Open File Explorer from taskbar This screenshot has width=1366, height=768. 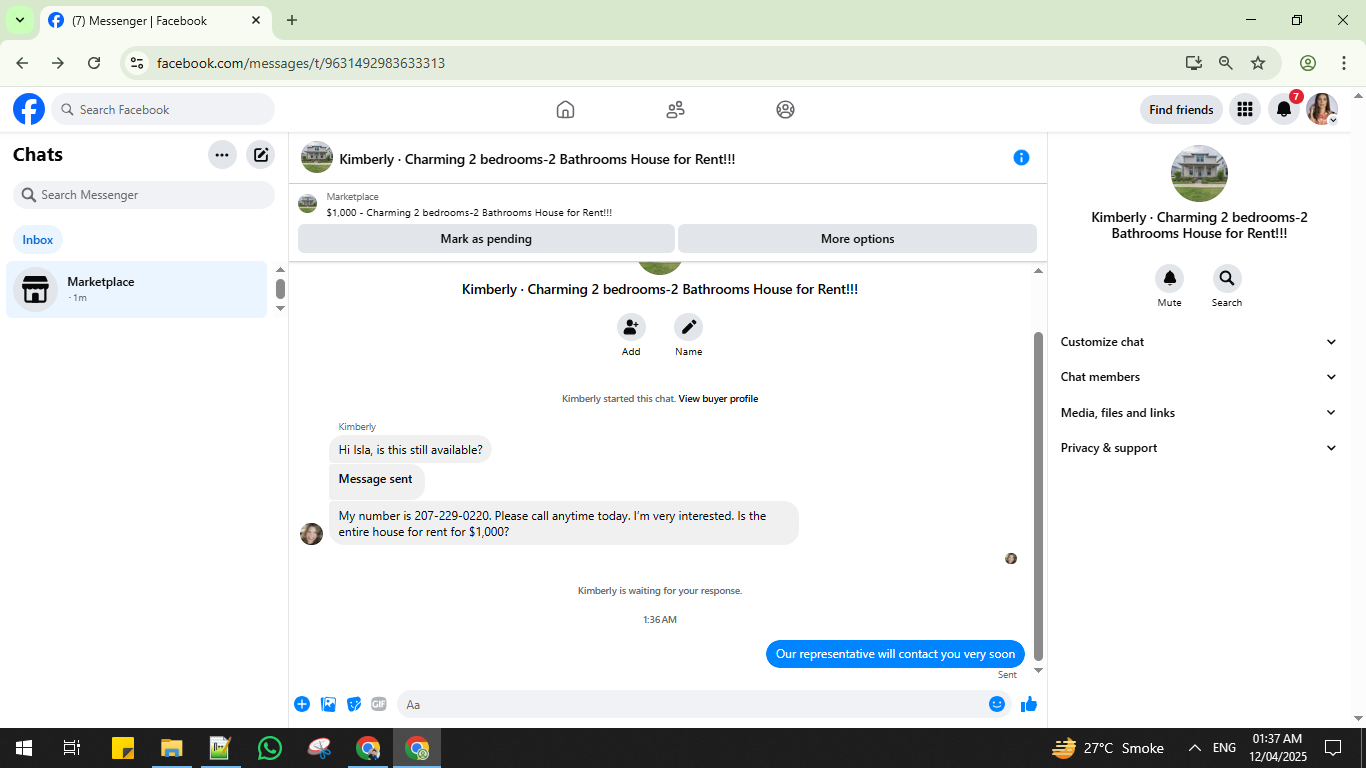[172, 748]
